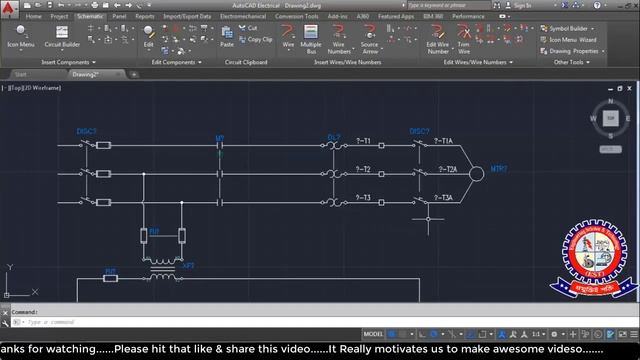The height and width of the screenshot is (360, 640).
Task: Select the Trim Wire tool
Action: (x=464, y=39)
